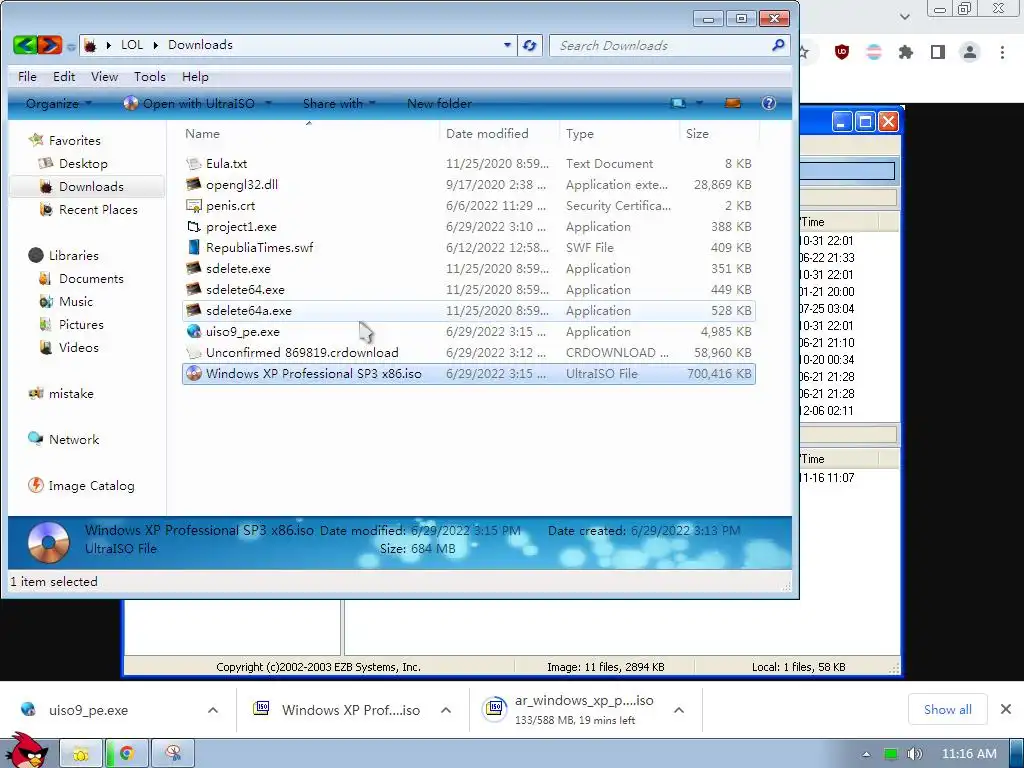This screenshot has width=1024, height=768.
Task: Select Music library
Action: coord(66,301)
